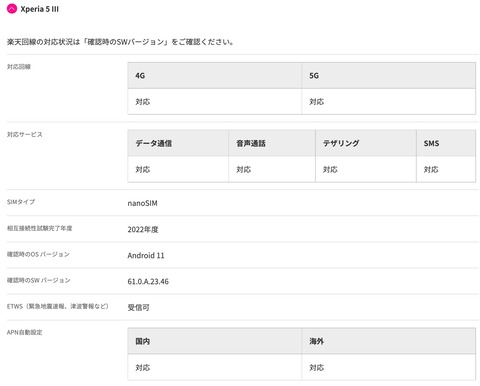
Task: Click the 国内 column header
Action: pyautogui.click(x=214, y=341)
